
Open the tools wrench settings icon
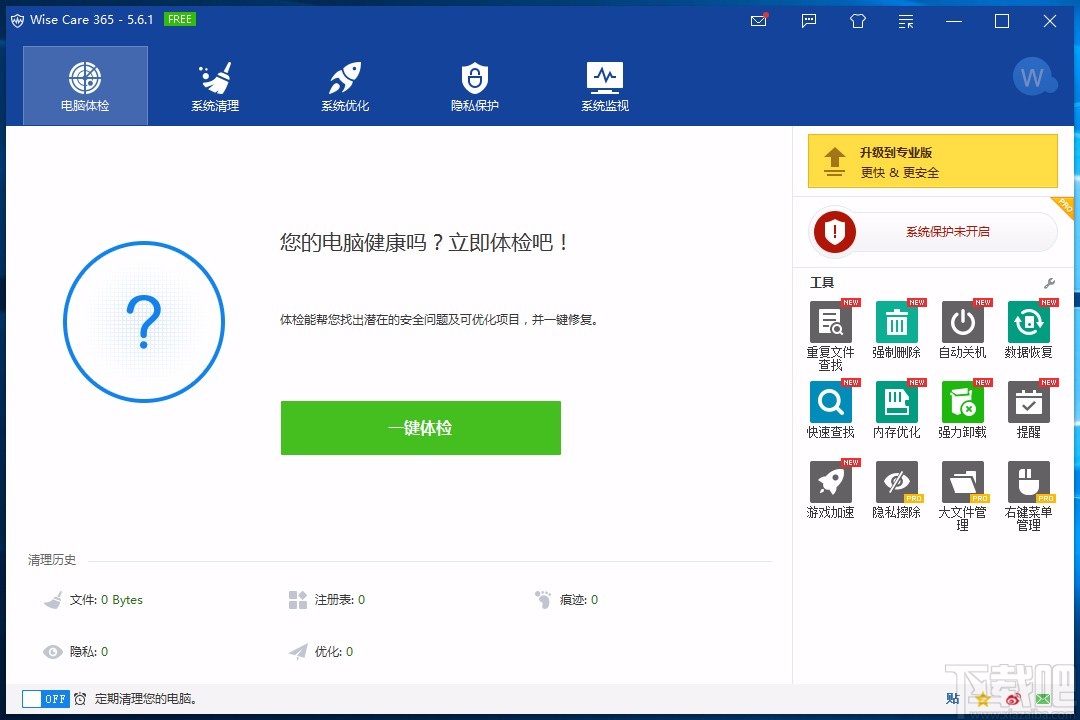click(1049, 283)
